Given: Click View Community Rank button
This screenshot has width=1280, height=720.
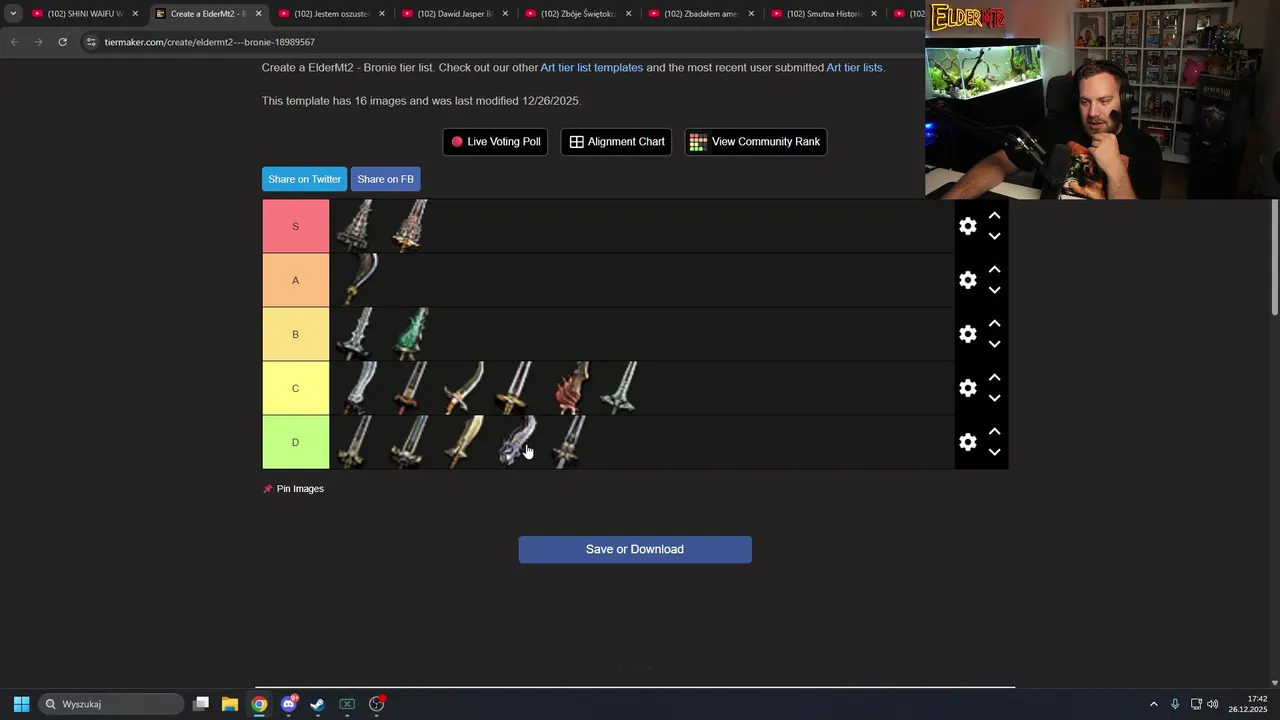Looking at the screenshot, I should point(755,142).
